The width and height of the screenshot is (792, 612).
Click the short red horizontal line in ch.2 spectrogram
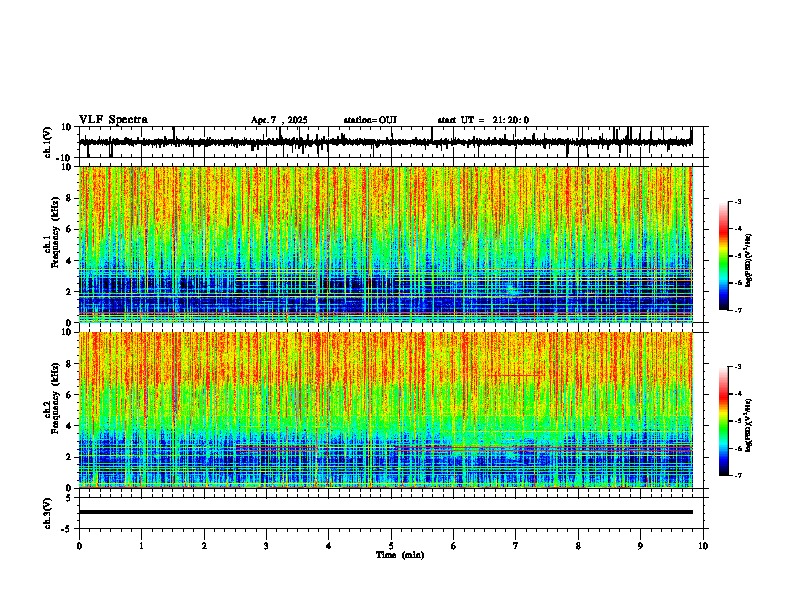pyautogui.click(x=514, y=375)
